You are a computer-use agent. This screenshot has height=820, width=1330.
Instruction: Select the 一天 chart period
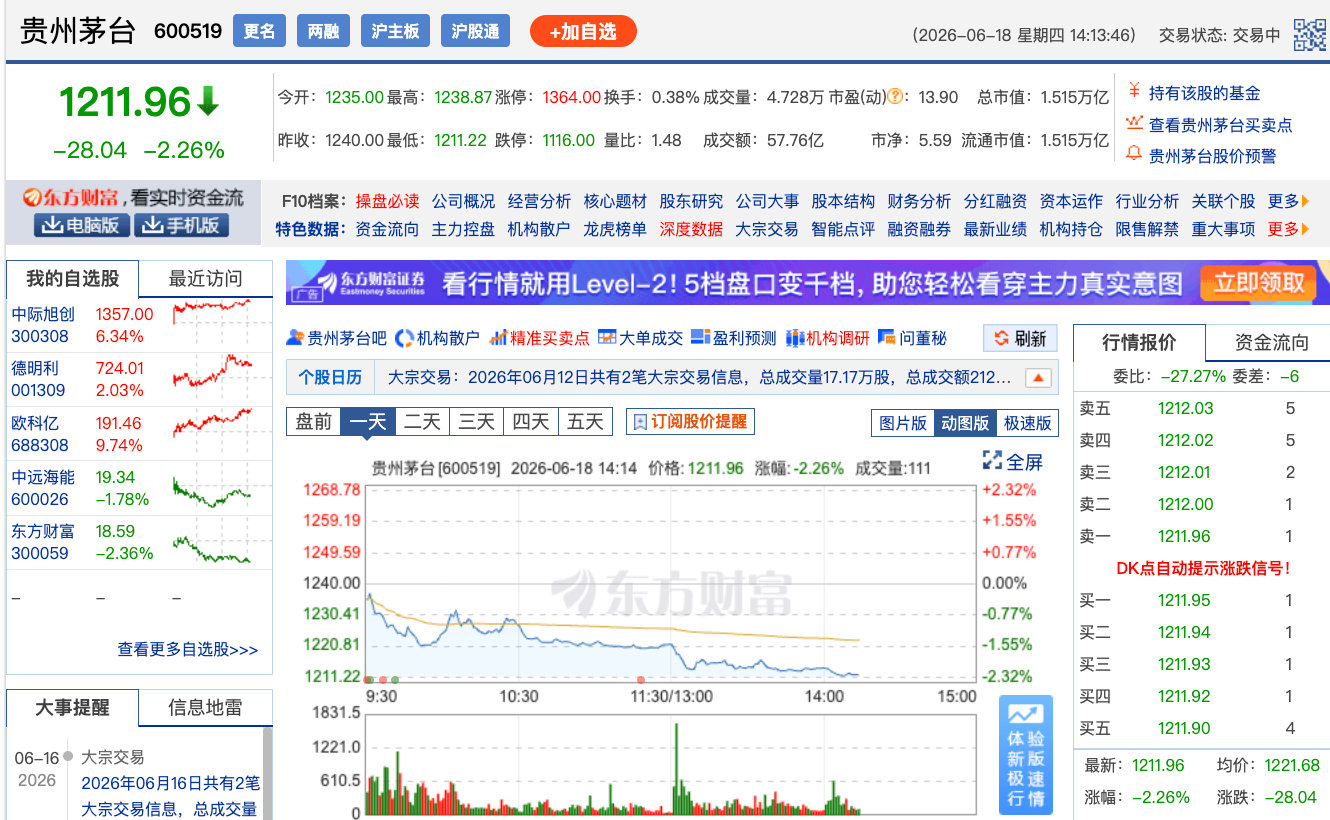coord(368,422)
